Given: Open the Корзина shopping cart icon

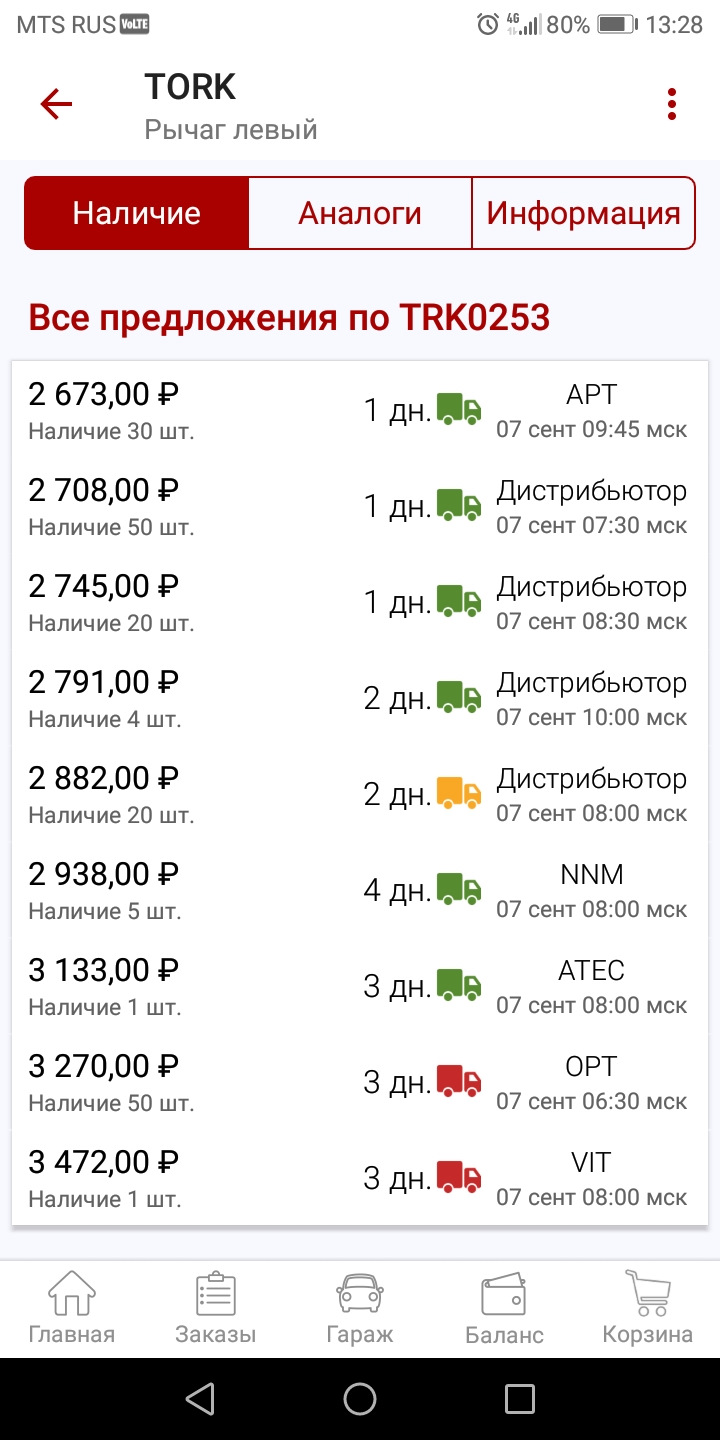Looking at the screenshot, I should point(648,1292).
